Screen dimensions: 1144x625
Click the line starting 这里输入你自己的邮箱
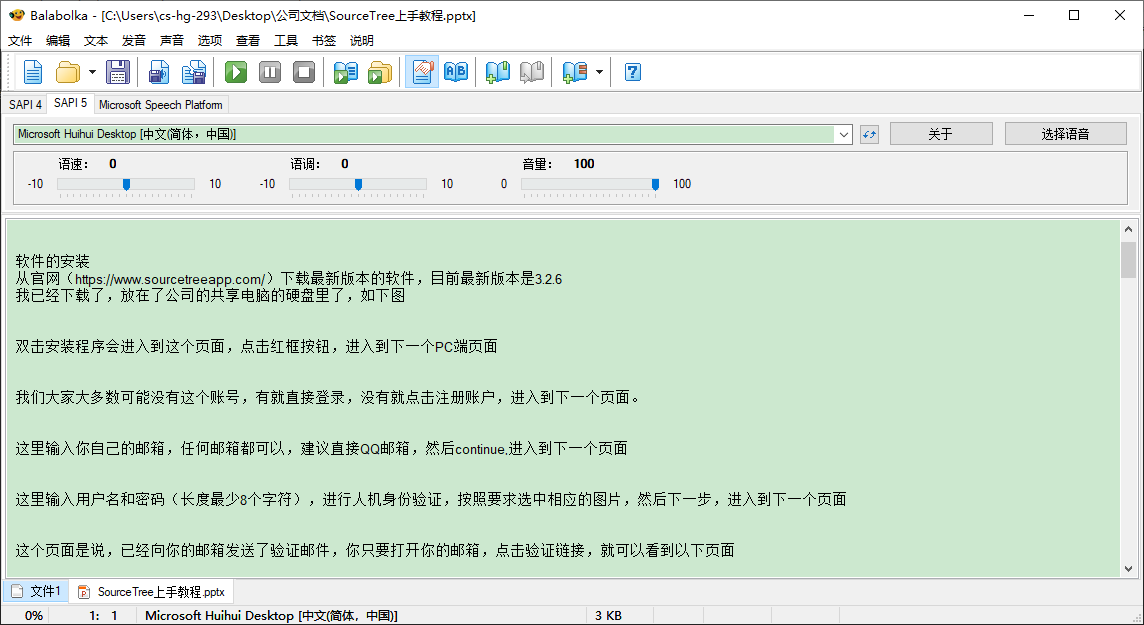[x=321, y=449]
